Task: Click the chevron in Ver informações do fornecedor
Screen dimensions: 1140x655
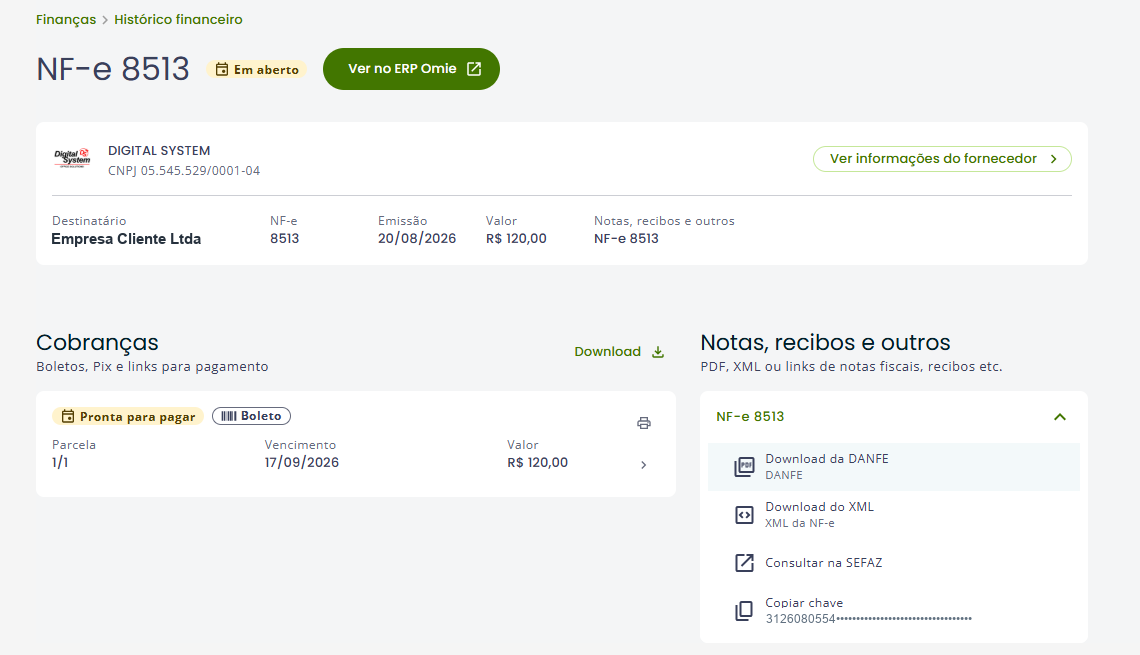Action: click(x=1053, y=159)
